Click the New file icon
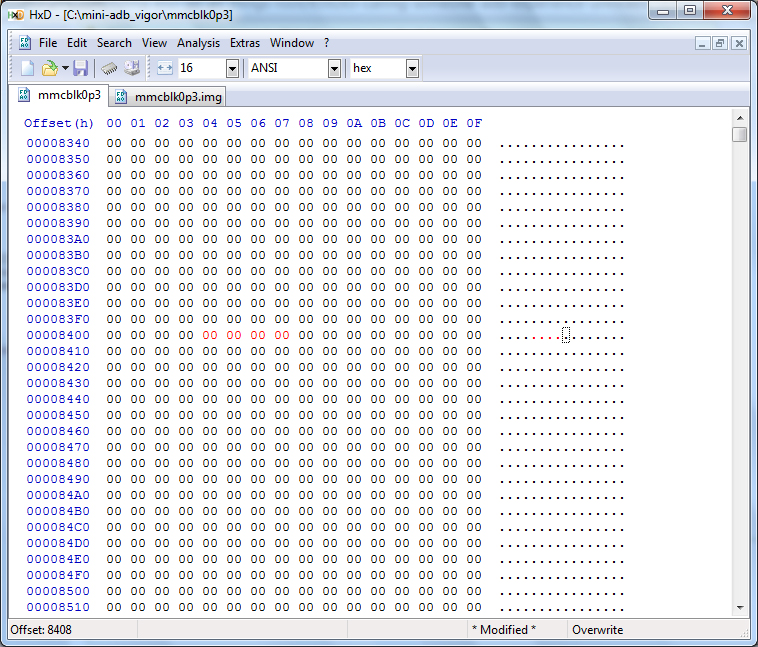758x647 pixels. click(x=28, y=68)
